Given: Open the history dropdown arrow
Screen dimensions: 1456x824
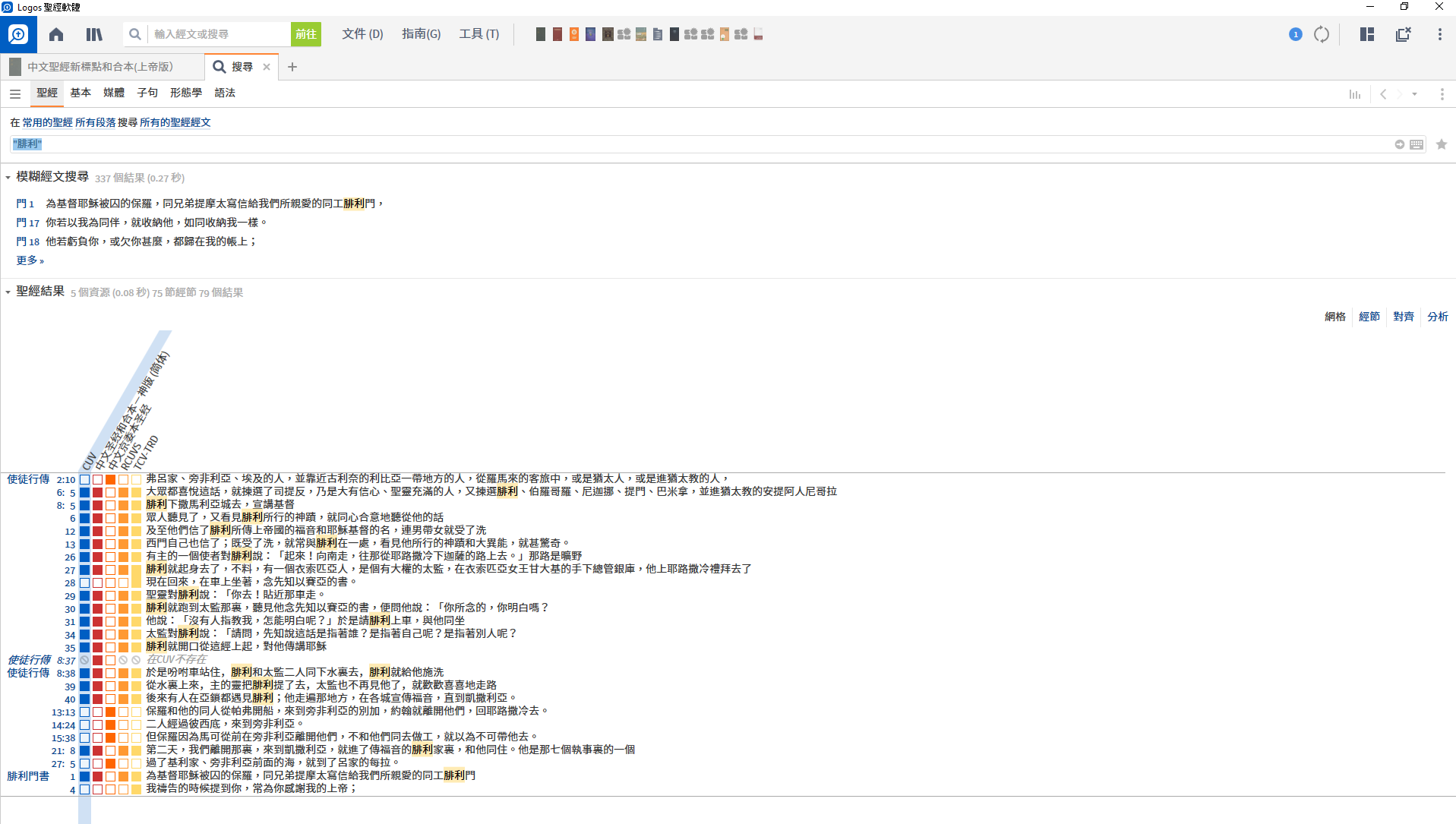Looking at the screenshot, I should (x=1414, y=94).
